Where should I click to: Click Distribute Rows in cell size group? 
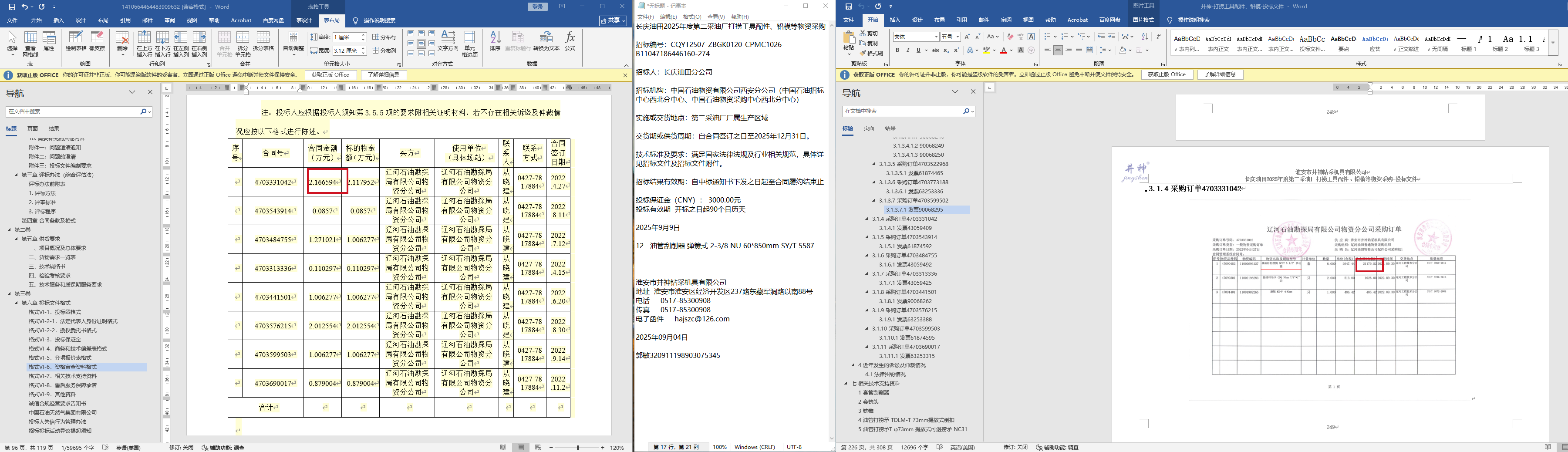(x=384, y=38)
